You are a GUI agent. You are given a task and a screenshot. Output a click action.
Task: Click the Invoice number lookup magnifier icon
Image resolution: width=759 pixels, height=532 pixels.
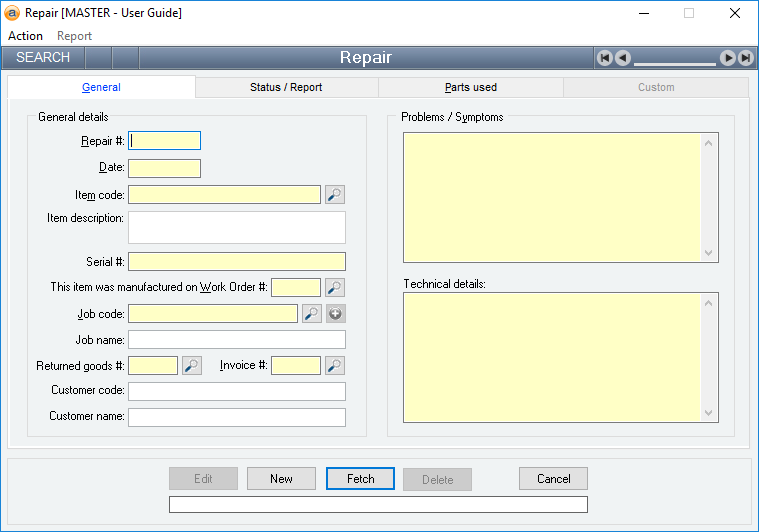(335, 366)
